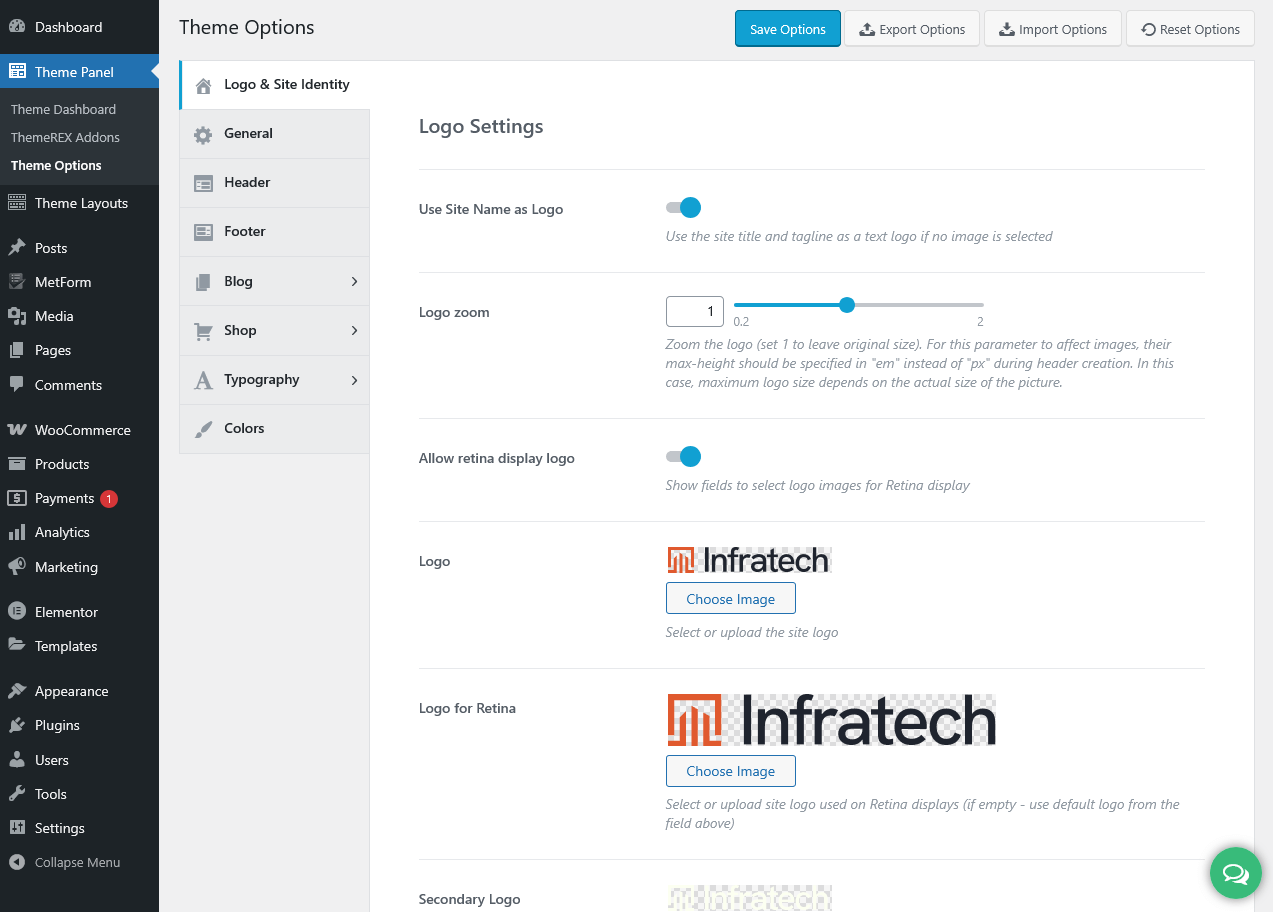Click the Logo zoom number field
Viewport: 1273px width, 912px height.
pyautogui.click(x=694, y=311)
